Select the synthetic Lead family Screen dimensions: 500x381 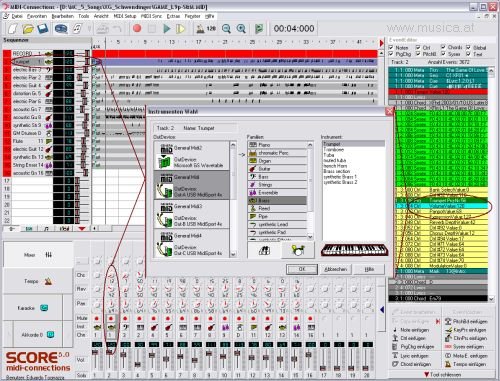point(277,225)
